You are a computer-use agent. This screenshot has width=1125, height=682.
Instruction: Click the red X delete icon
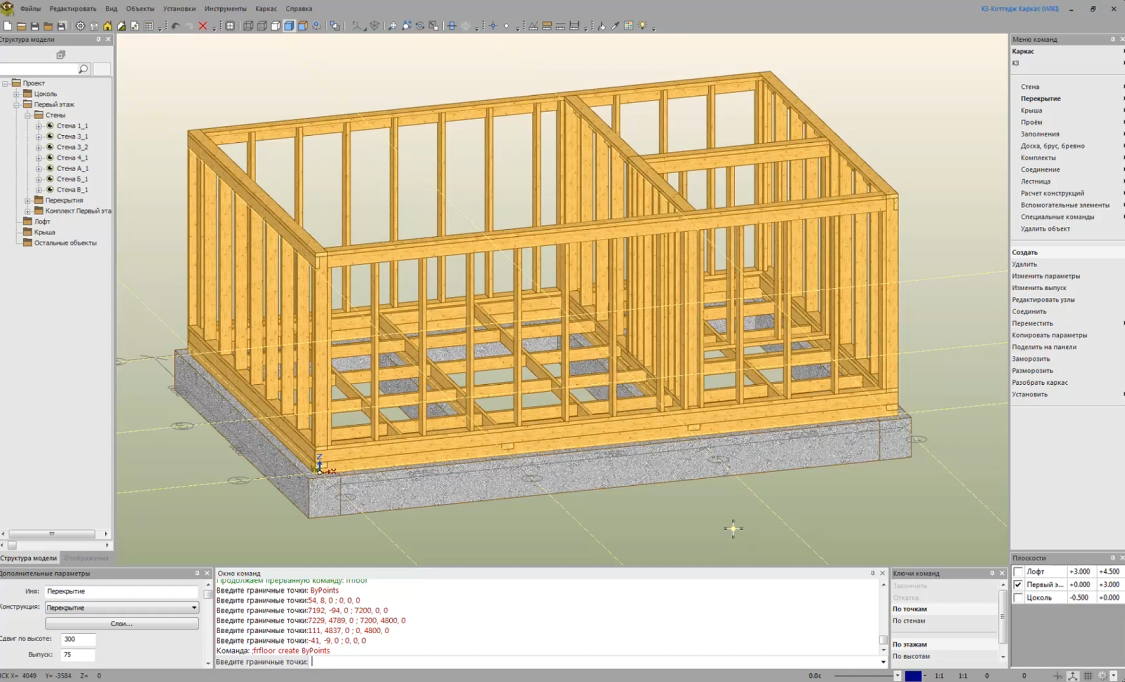[x=202, y=26]
